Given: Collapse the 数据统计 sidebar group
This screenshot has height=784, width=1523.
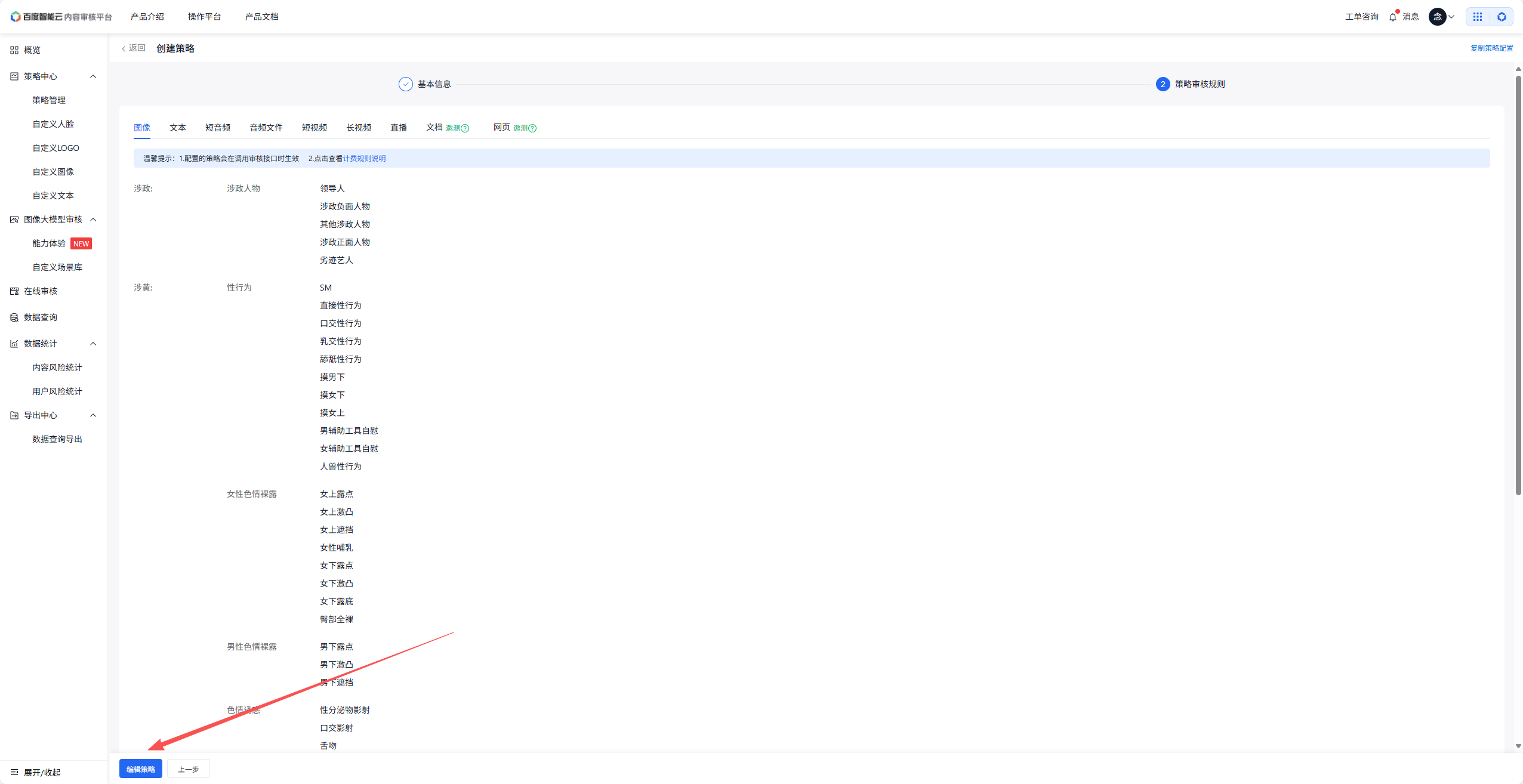Looking at the screenshot, I should (x=93, y=344).
